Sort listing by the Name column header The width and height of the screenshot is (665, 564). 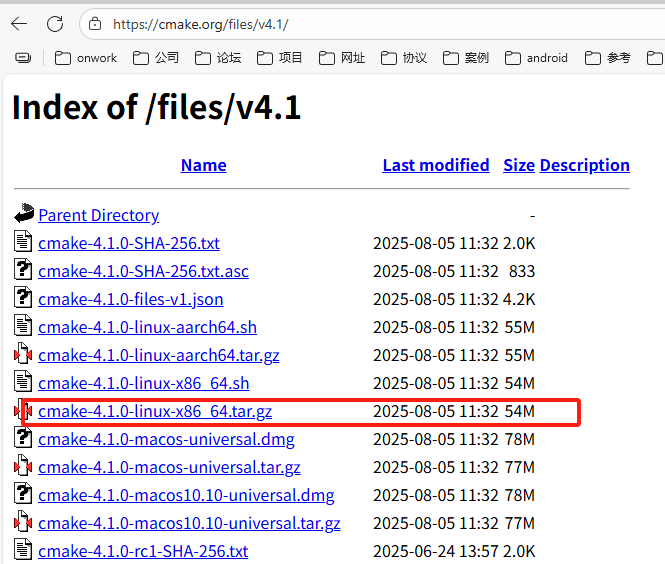click(x=204, y=165)
